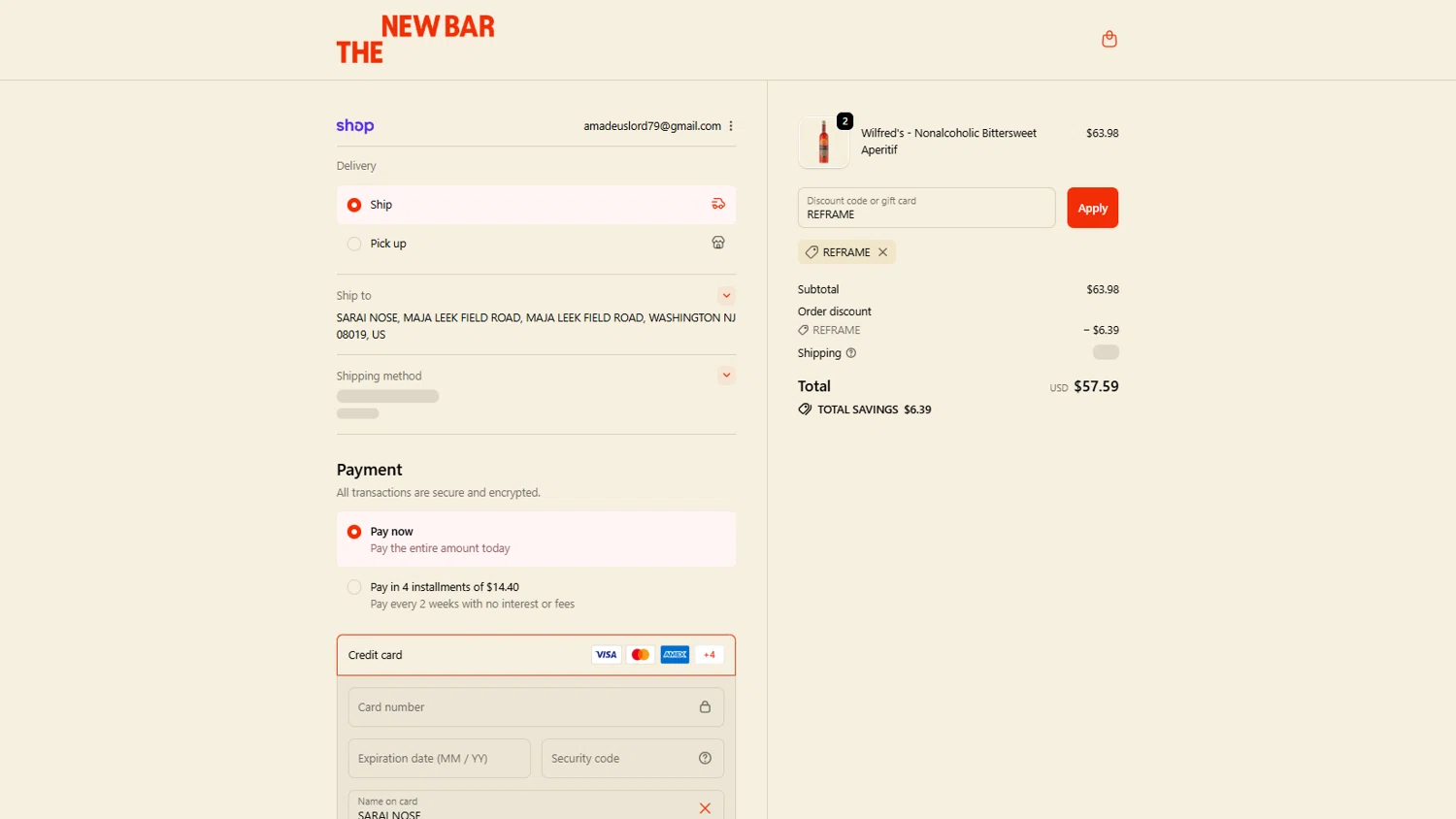Click the Visa card icon
Screen dimensions: 1456x819
[x=606, y=655]
